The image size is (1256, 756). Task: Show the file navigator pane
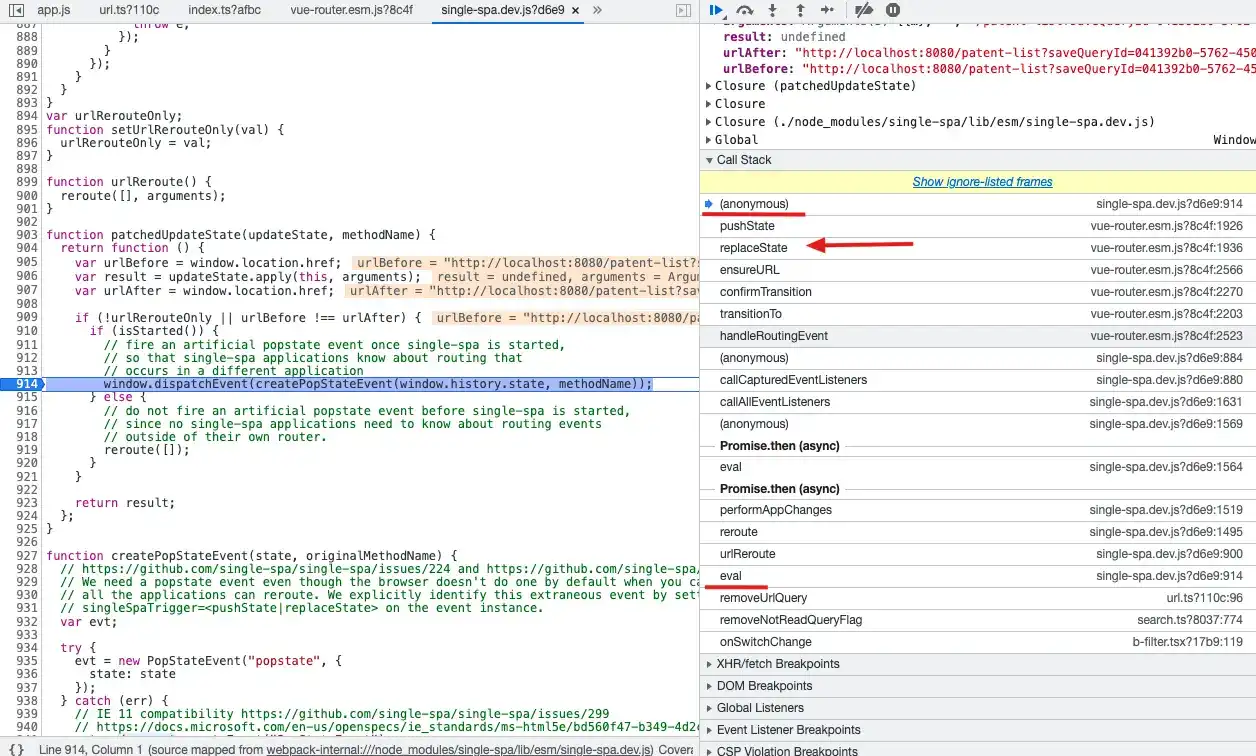pyautogui.click(x=16, y=10)
